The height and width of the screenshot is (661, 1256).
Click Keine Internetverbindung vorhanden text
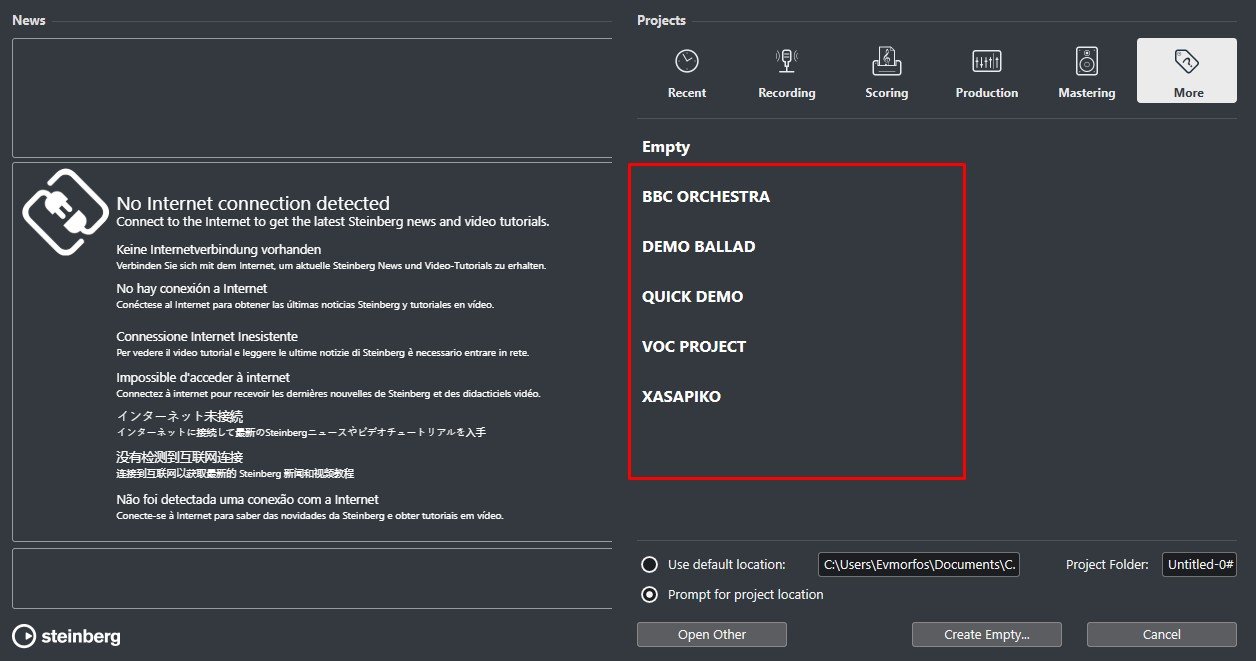[x=218, y=249]
